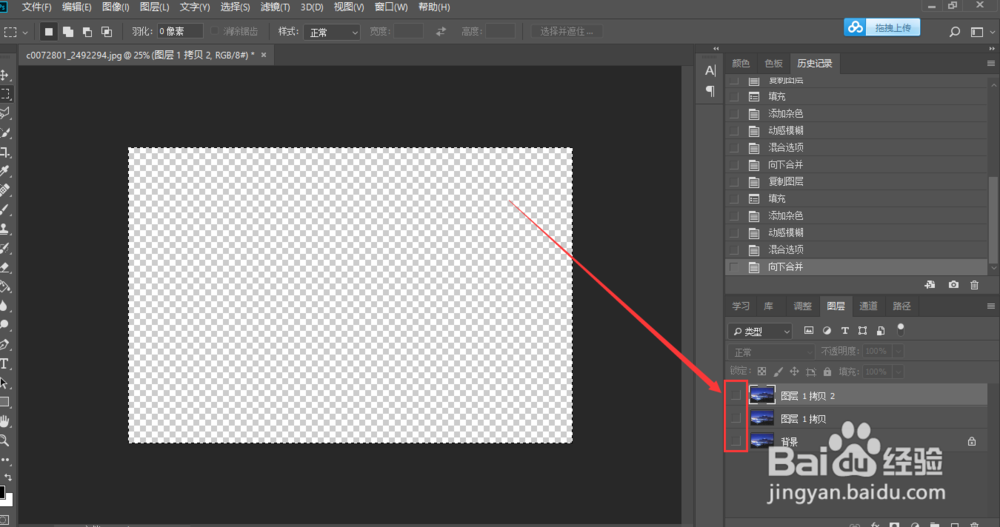Viewport: 1000px width, 527px height.
Task: Select the Clone Stamp tool
Action: click(x=4, y=228)
